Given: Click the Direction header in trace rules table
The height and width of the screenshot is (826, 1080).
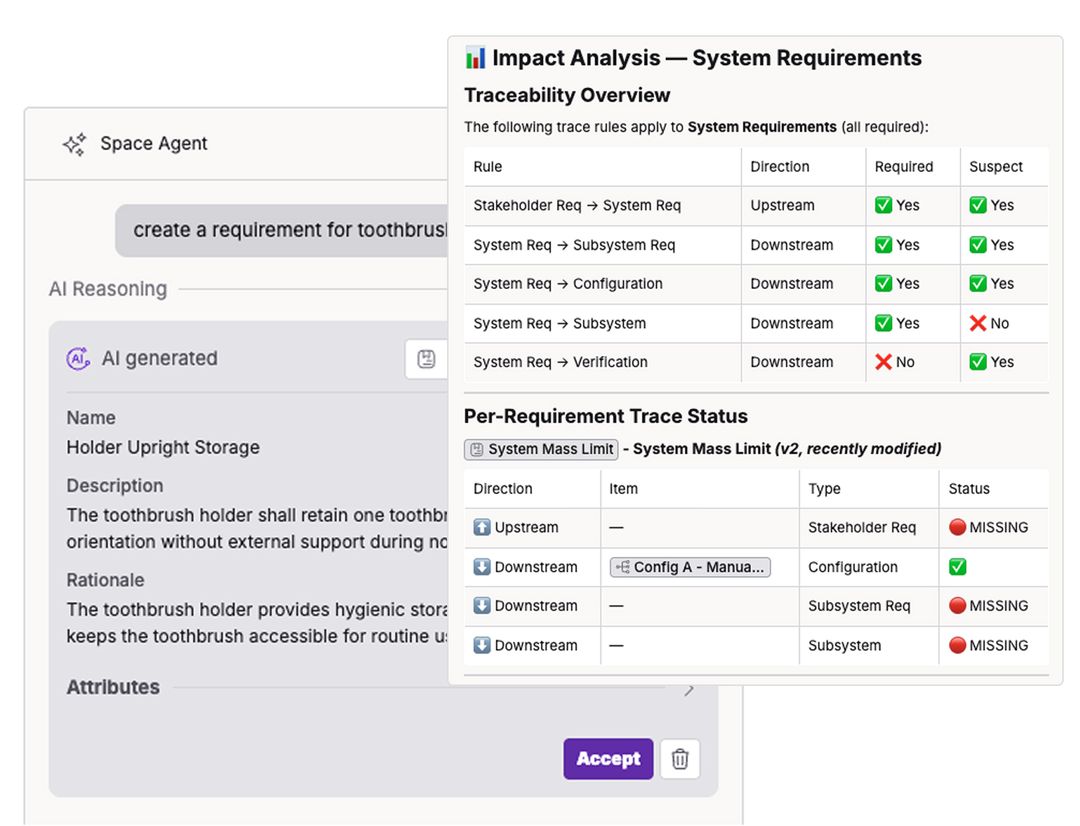Looking at the screenshot, I should (x=780, y=167).
